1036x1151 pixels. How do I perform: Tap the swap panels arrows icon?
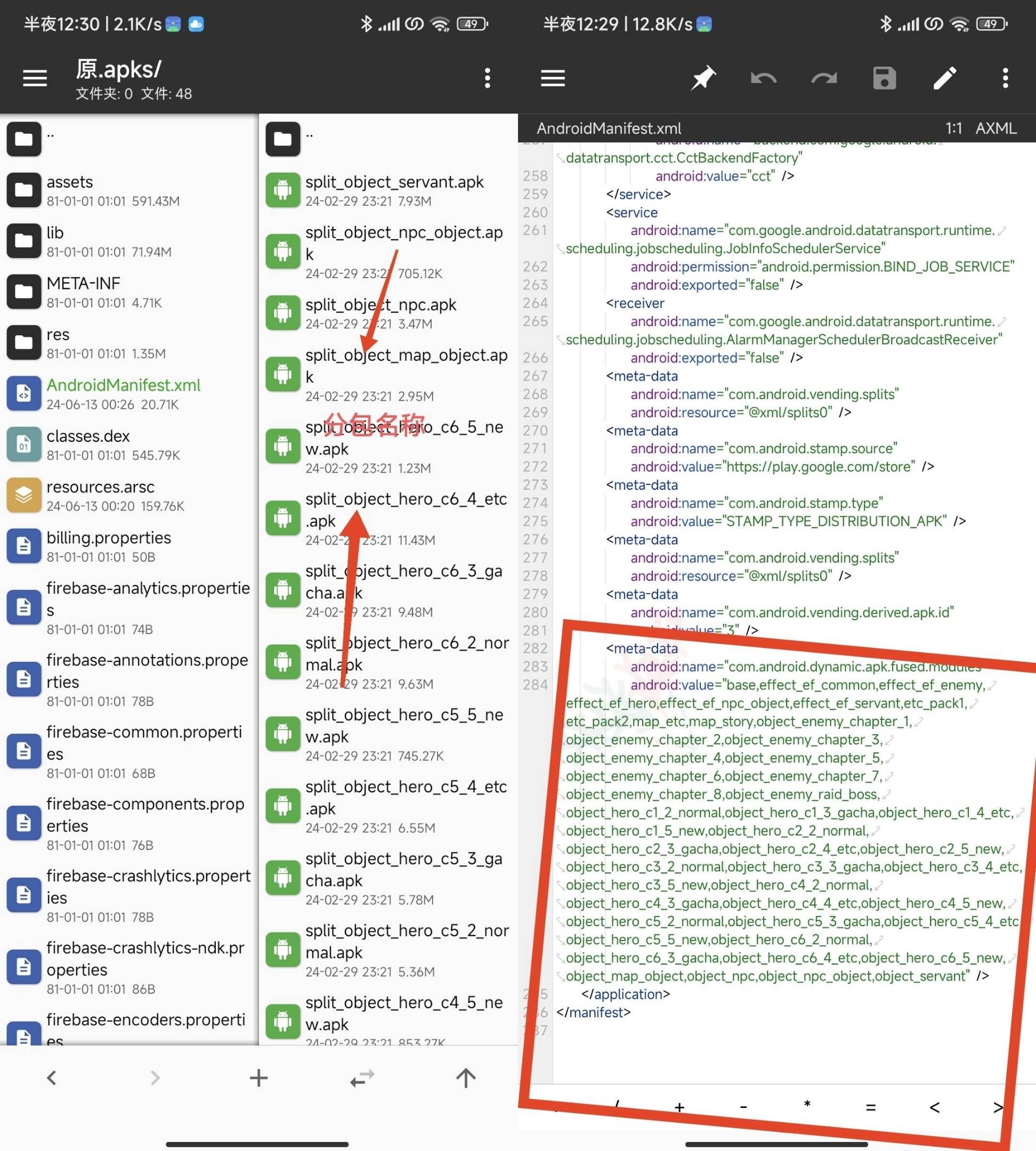point(362,1077)
